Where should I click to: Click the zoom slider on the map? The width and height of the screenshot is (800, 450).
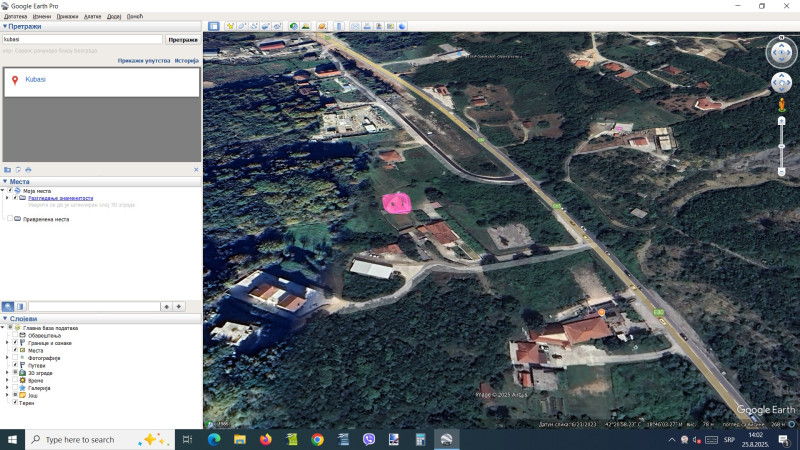pyautogui.click(x=782, y=145)
